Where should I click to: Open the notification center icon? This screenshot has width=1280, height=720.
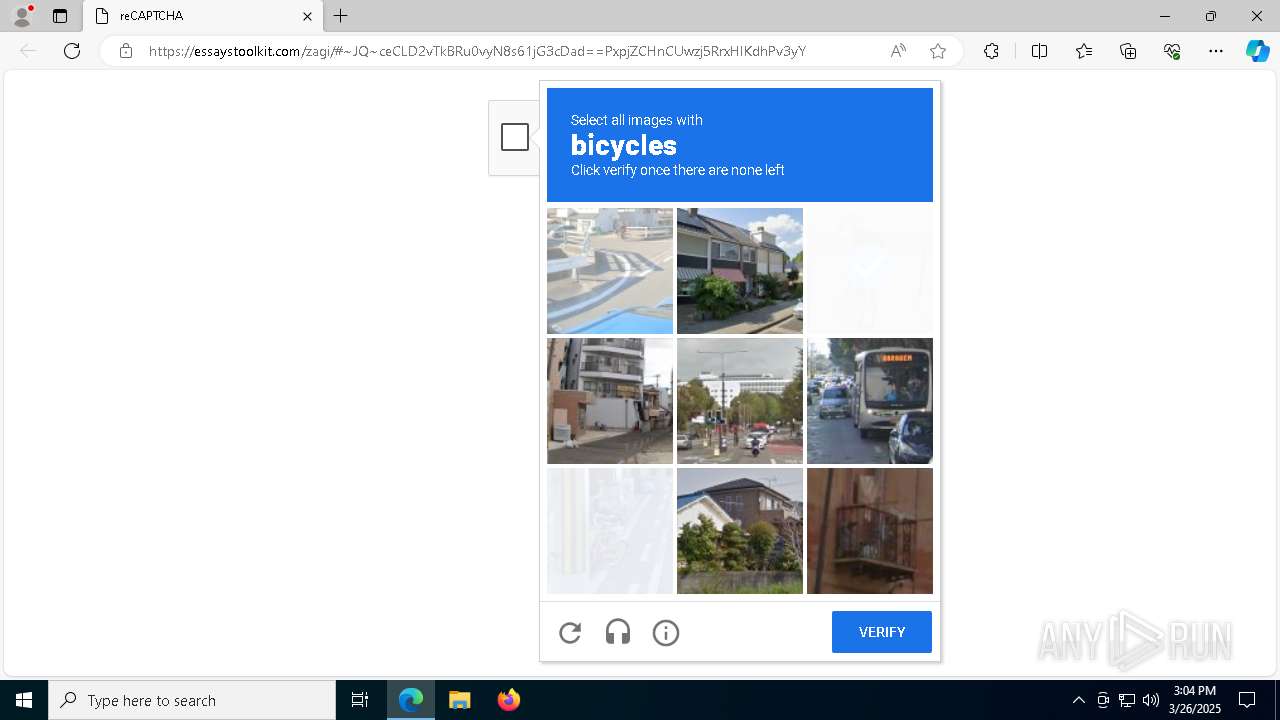click(x=1247, y=700)
